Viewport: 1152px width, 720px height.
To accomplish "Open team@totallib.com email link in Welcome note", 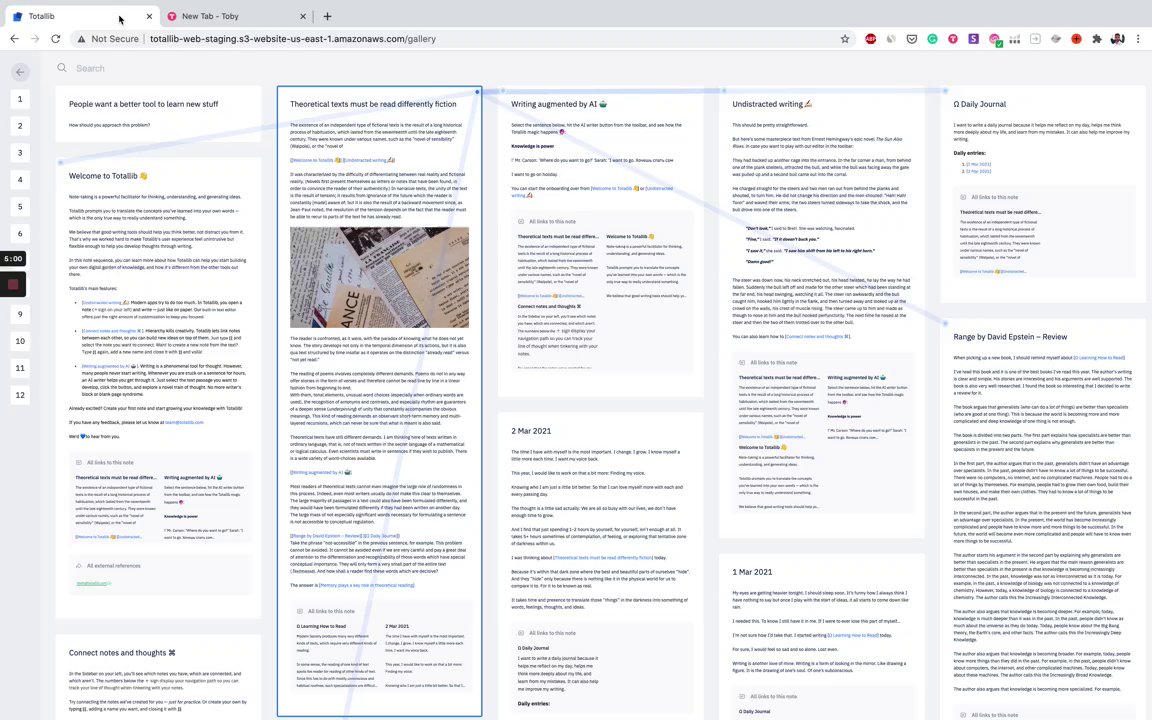I will tap(184, 422).
